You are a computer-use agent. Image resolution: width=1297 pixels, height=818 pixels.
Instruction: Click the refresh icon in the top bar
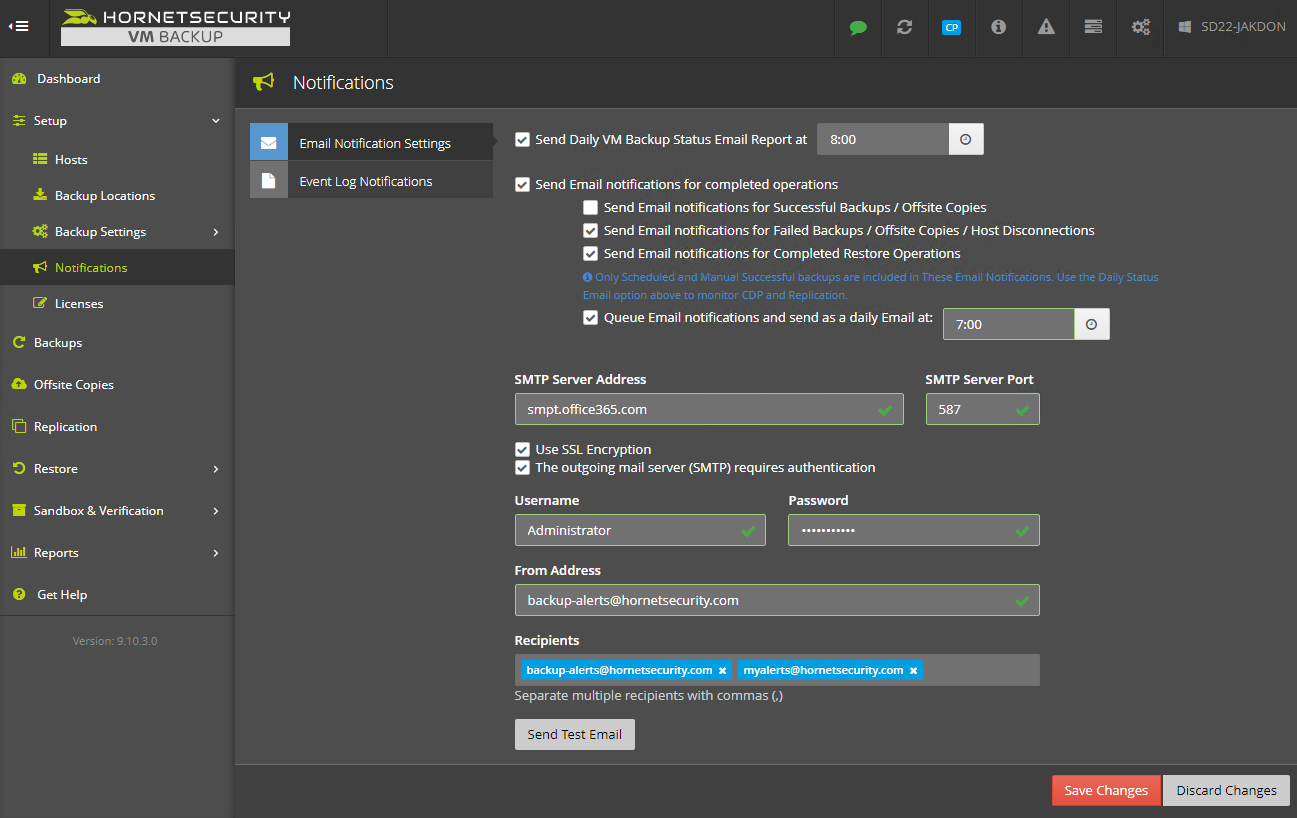pyautogui.click(x=904, y=27)
